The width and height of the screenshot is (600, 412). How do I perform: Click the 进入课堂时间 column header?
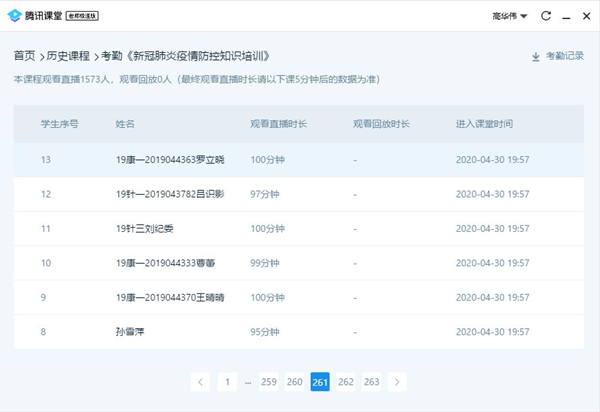[x=484, y=124]
